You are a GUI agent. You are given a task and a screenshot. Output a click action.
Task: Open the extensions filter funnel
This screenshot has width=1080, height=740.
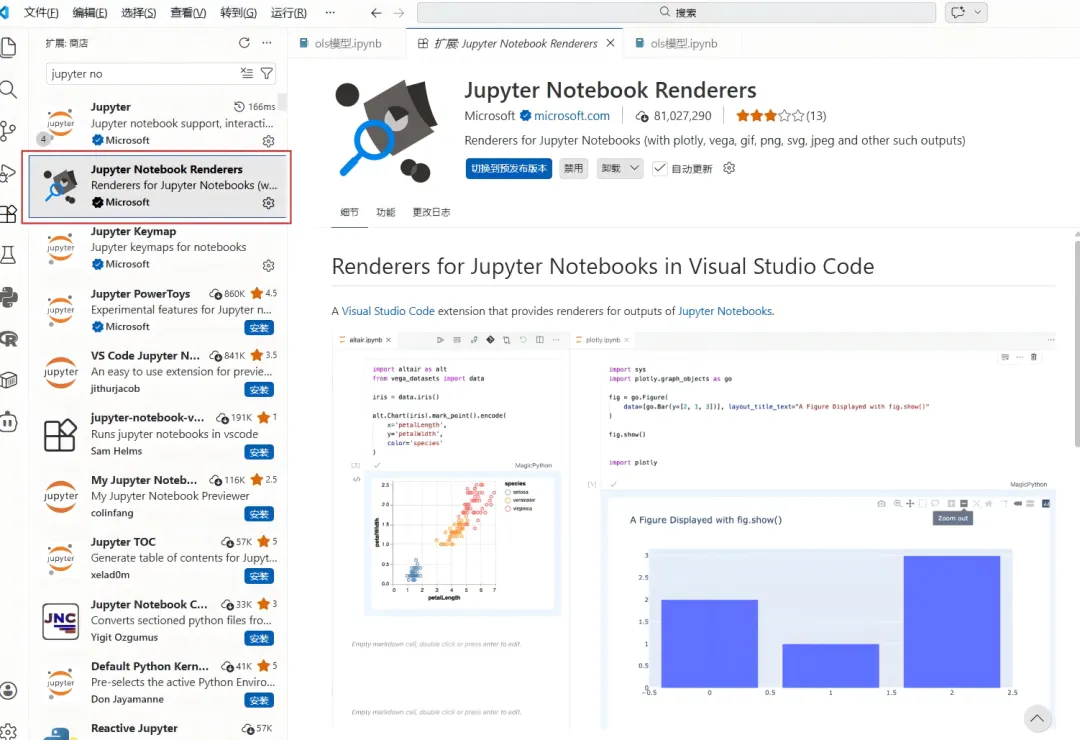pyautogui.click(x=267, y=73)
